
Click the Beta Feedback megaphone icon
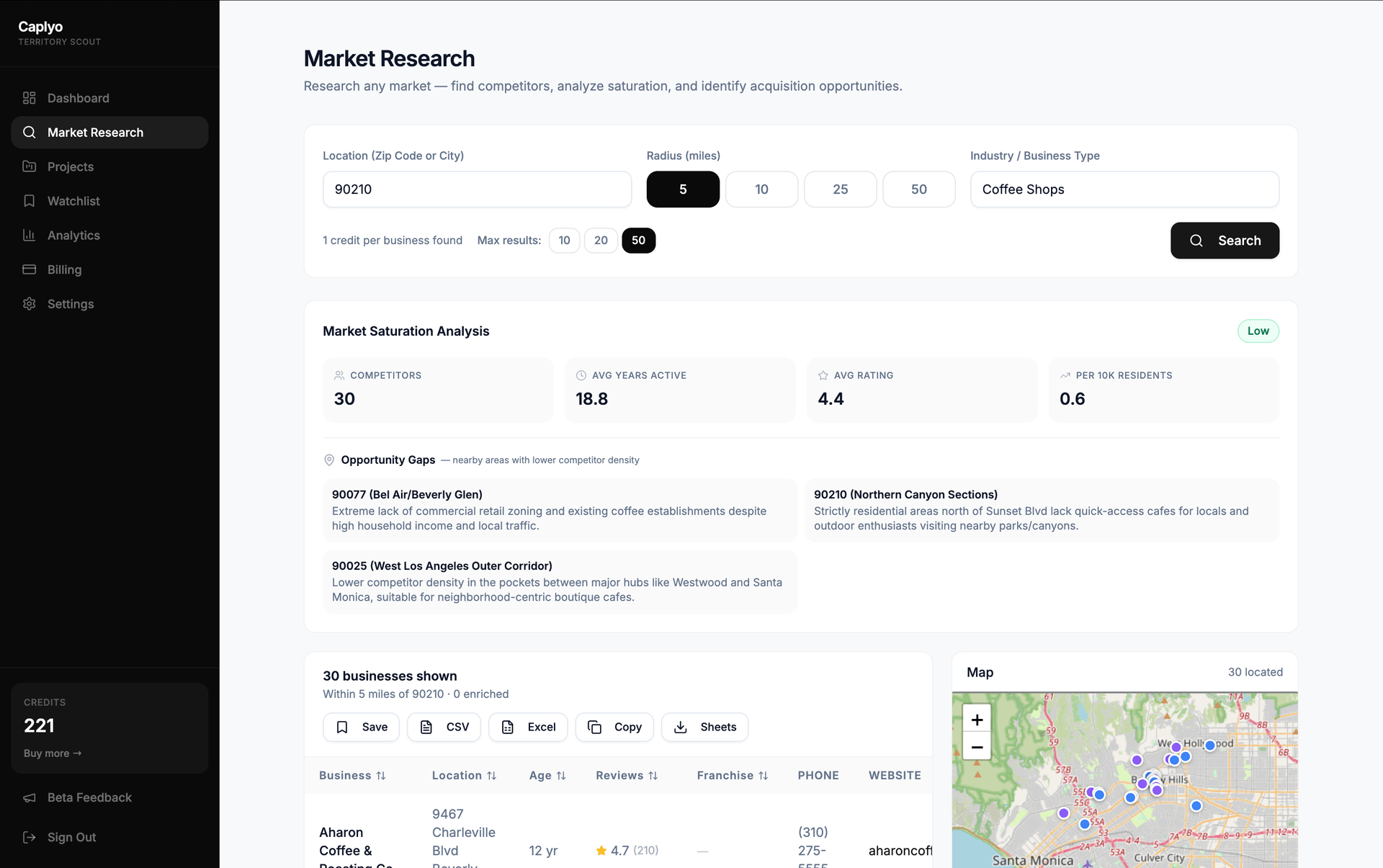pos(29,797)
